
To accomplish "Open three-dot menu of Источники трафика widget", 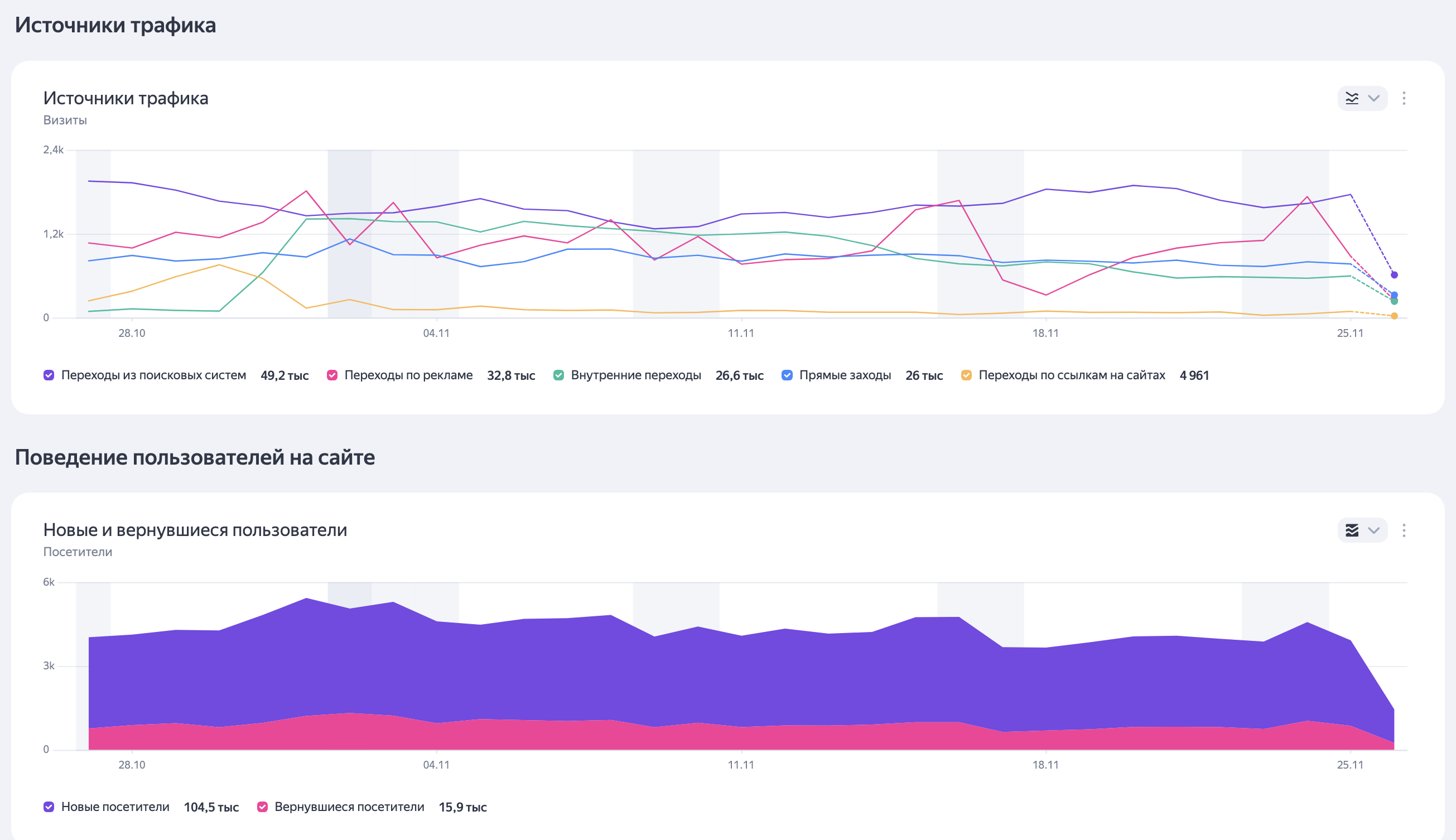I will pyautogui.click(x=1404, y=98).
